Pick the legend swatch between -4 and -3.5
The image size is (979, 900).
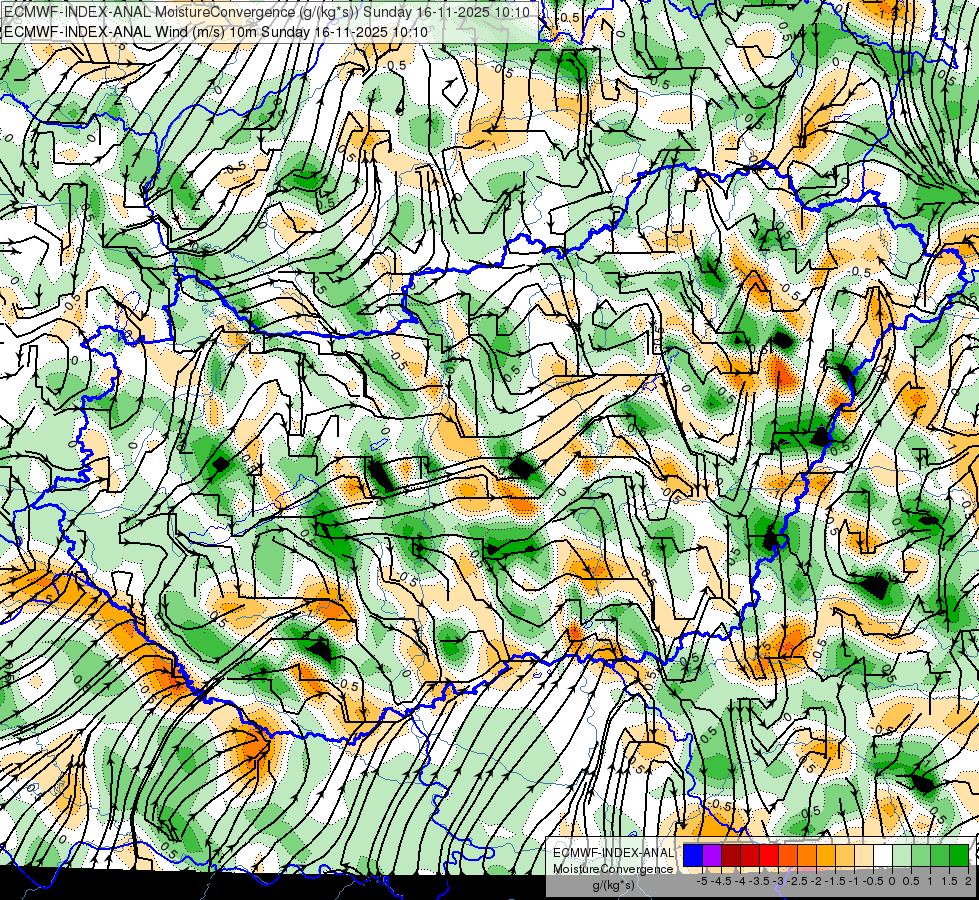[750, 856]
